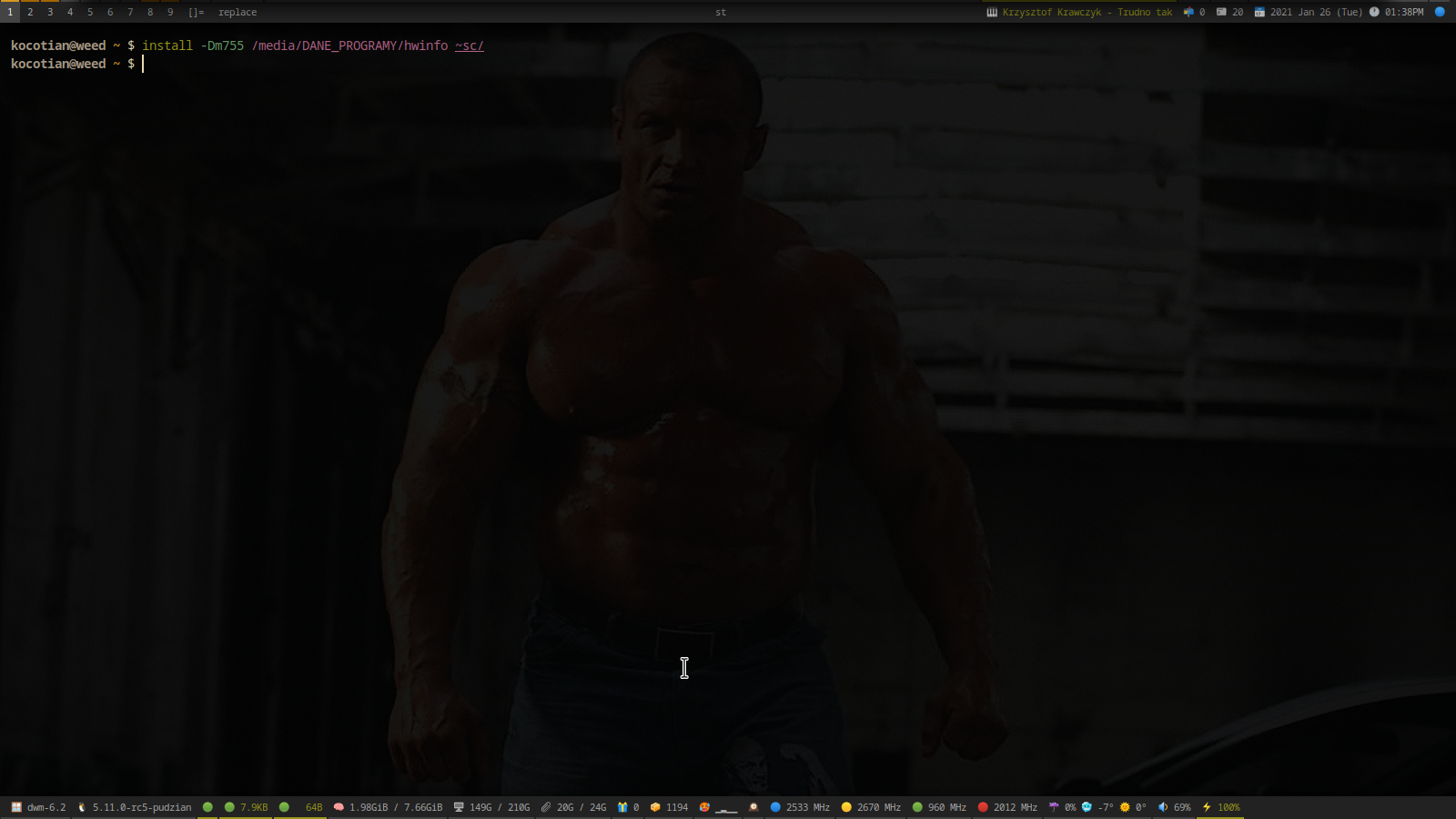Click the mailbox icon in top bar
This screenshot has height=819, width=1456.
[x=1188, y=12]
